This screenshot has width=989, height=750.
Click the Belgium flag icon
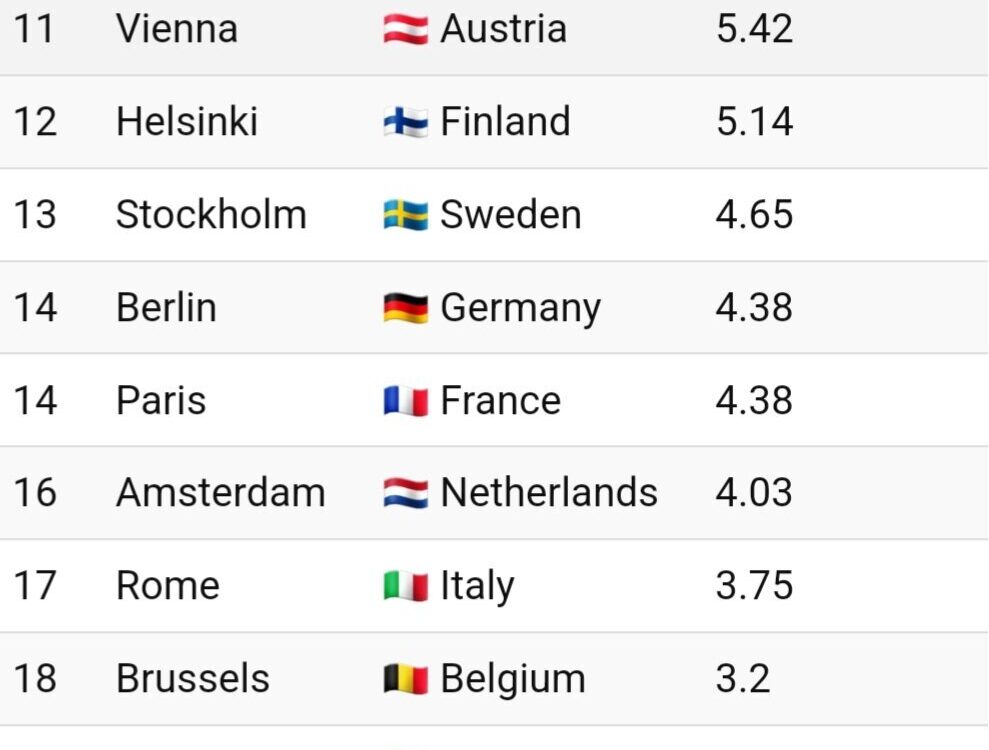(406, 679)
